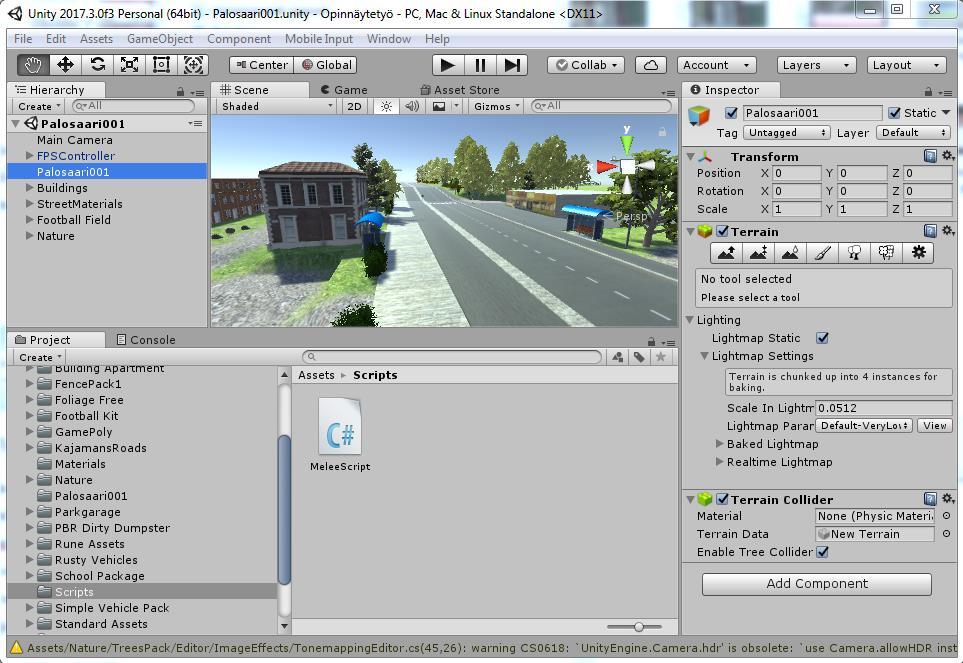Open Terrain component gear menu
The image size is (963, 663).
pos(948,231)
